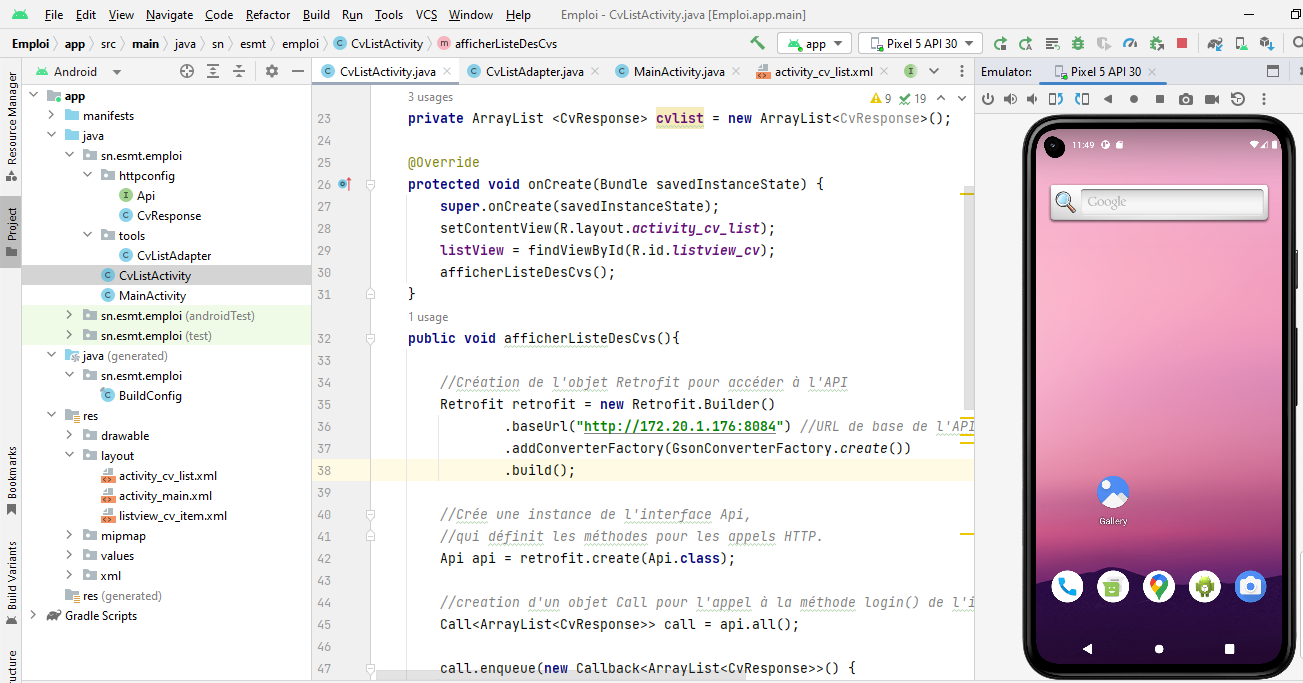Open the Build menu
Image resolution: width=1303 pixels, height=683 pixels.
(316, 15)
